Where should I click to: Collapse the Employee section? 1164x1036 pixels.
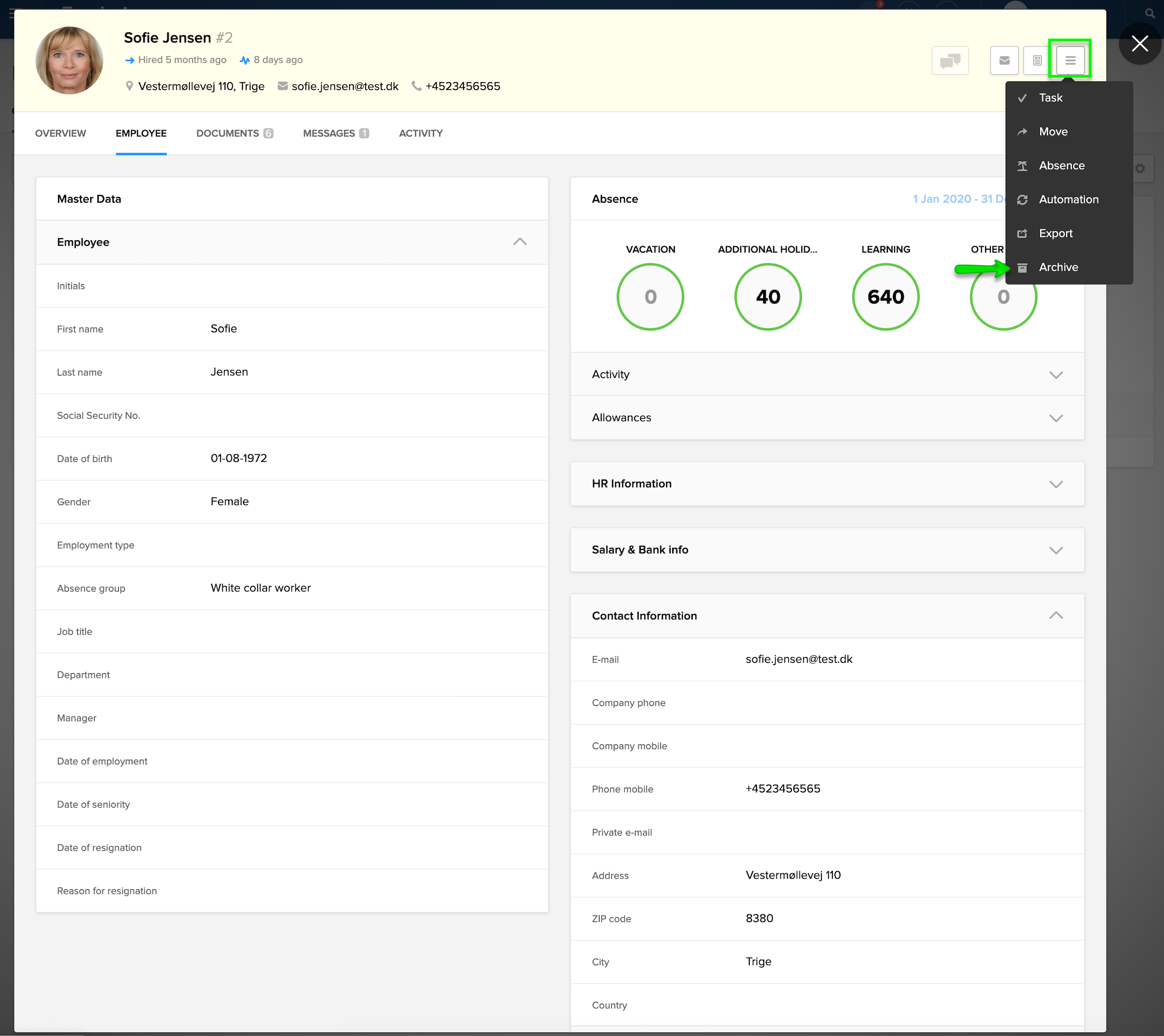pos(519,242)
